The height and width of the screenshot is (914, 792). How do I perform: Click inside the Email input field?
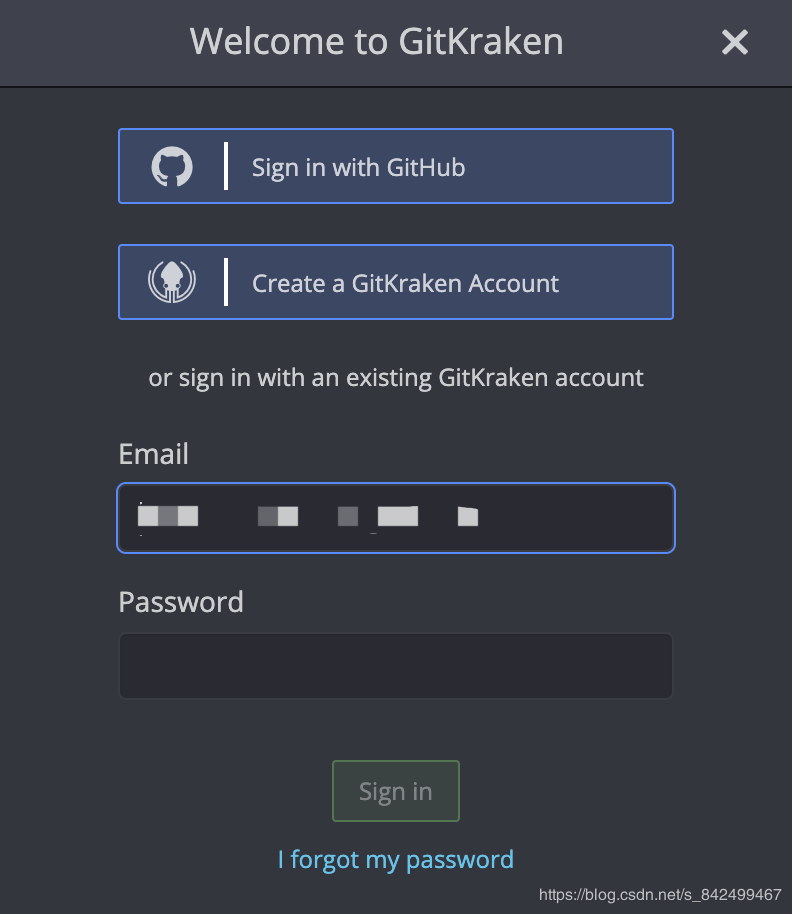coord(396,517)
